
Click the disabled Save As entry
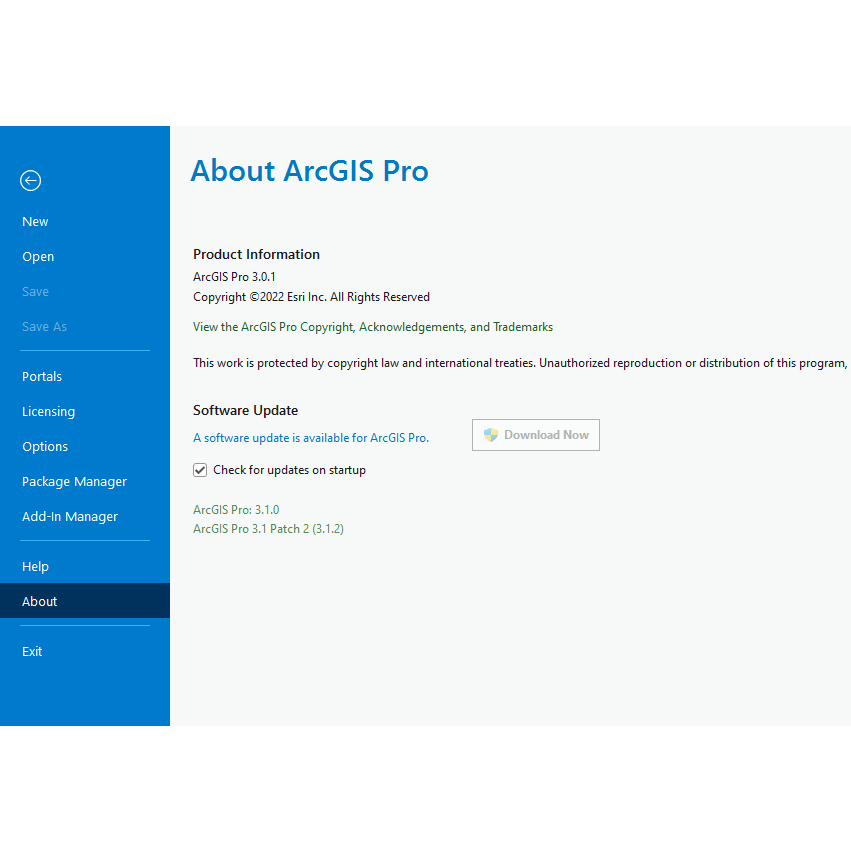coord(45,327)
